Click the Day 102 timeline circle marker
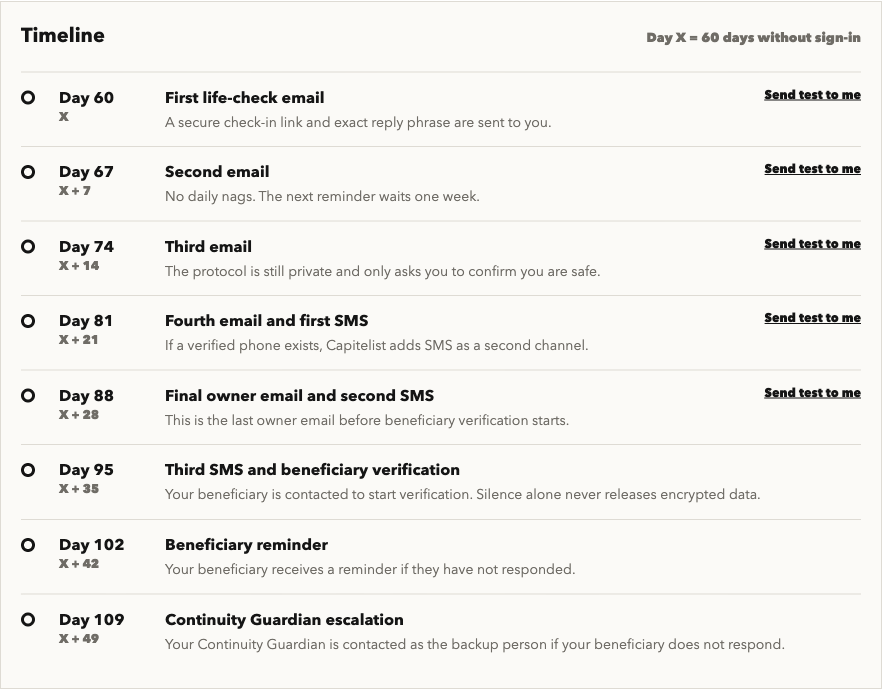The width and height of the screenshot is (882, 690). click(x=28, y=545)
